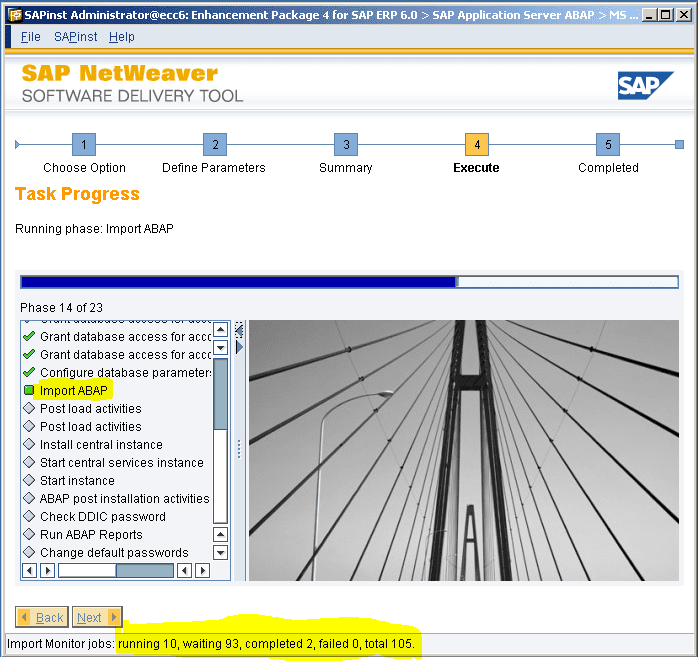
Task: Click step 3 Summary marker
Action: coord(346,144)
